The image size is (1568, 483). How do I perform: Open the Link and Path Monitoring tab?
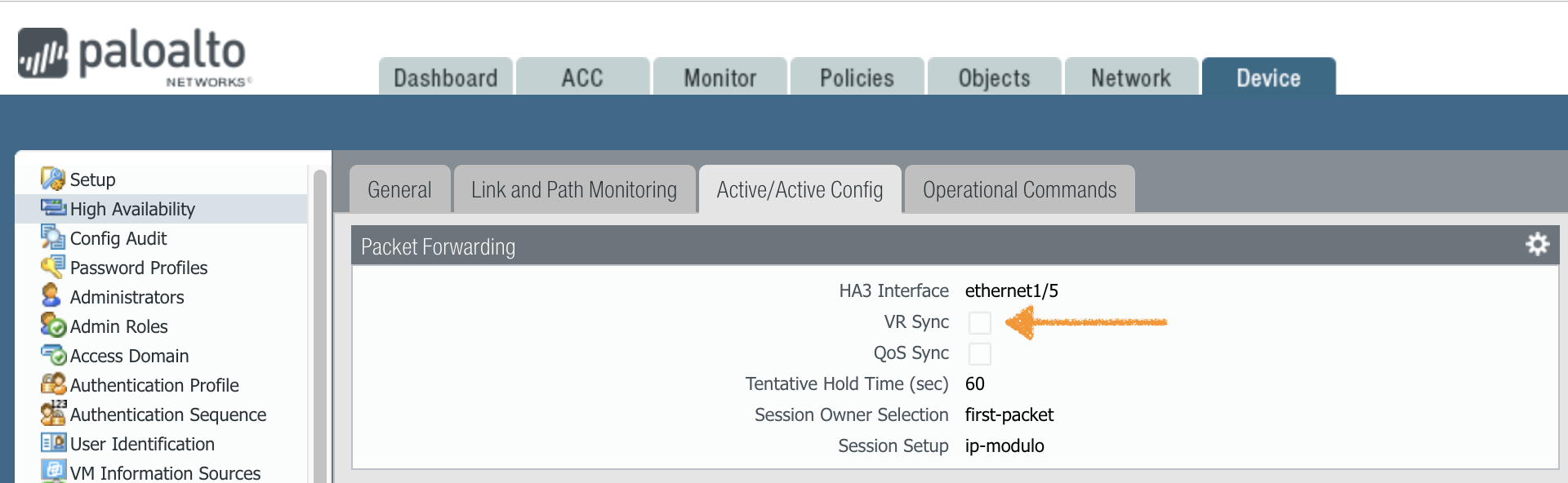click(573, 190)
